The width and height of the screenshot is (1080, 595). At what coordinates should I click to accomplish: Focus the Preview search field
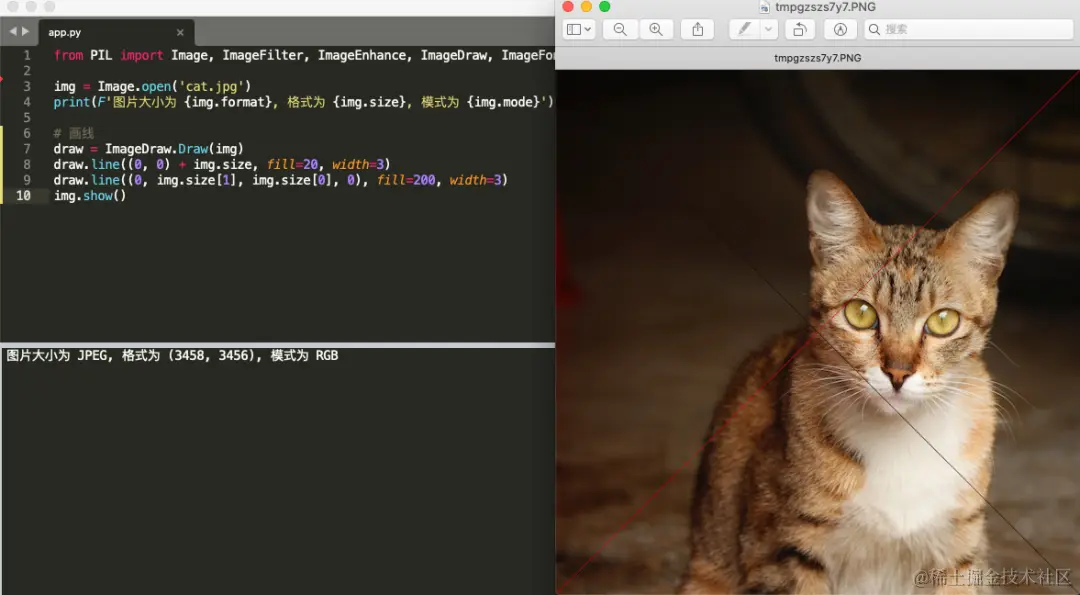pos(968,30)
